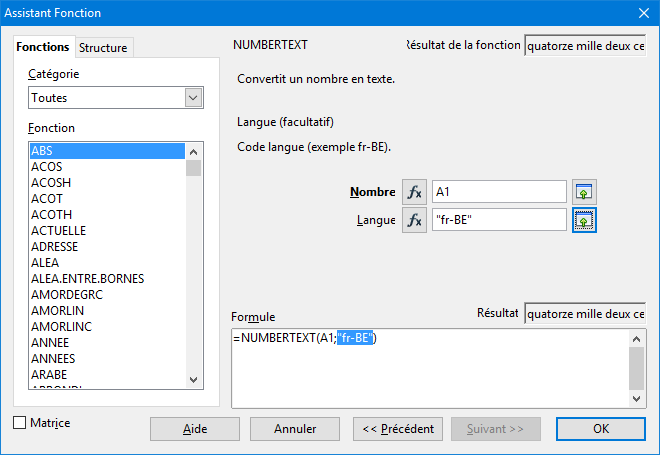The height and width of the screenshot is (455, 660).
Task: Confirm with the OK button
Action: 601,429
